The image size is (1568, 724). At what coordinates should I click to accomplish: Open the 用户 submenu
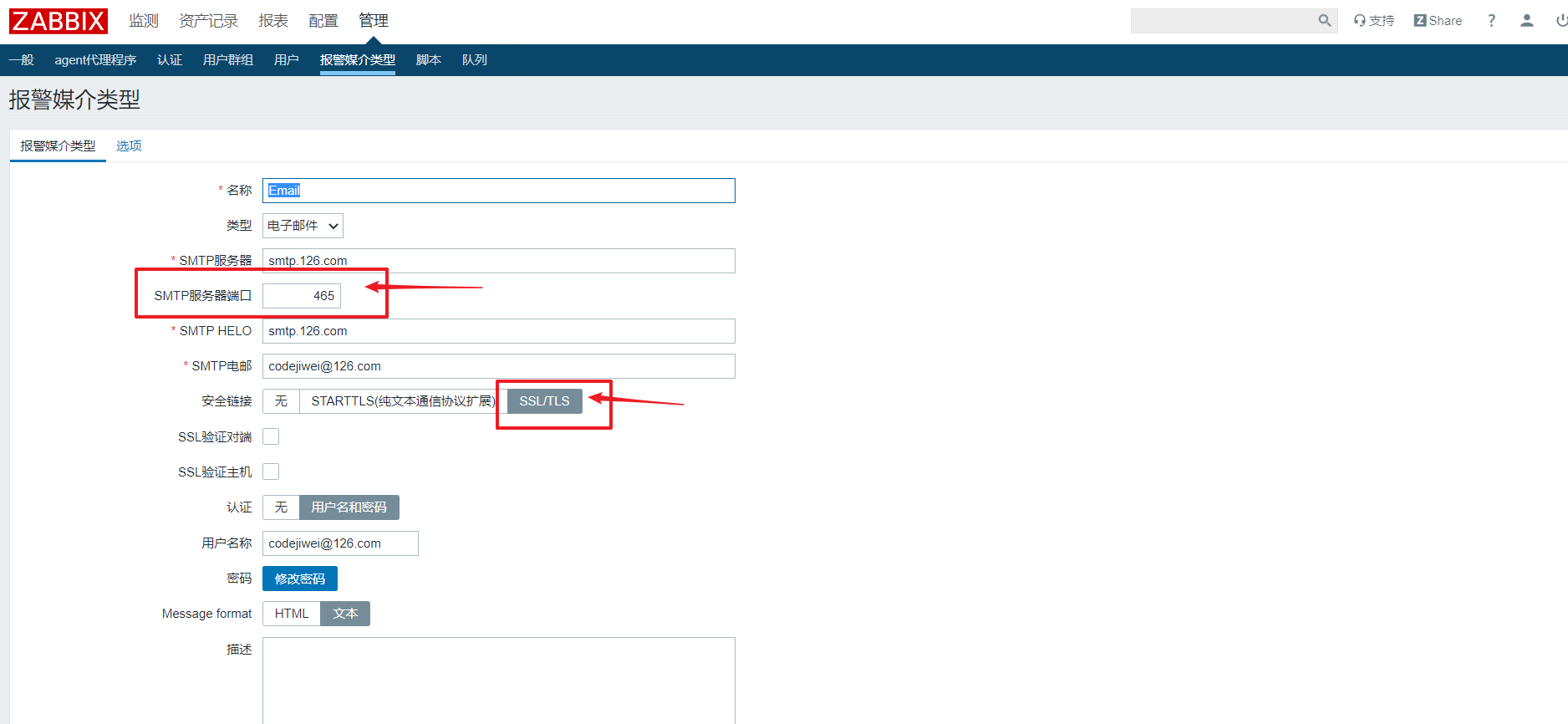pos(287,60)
